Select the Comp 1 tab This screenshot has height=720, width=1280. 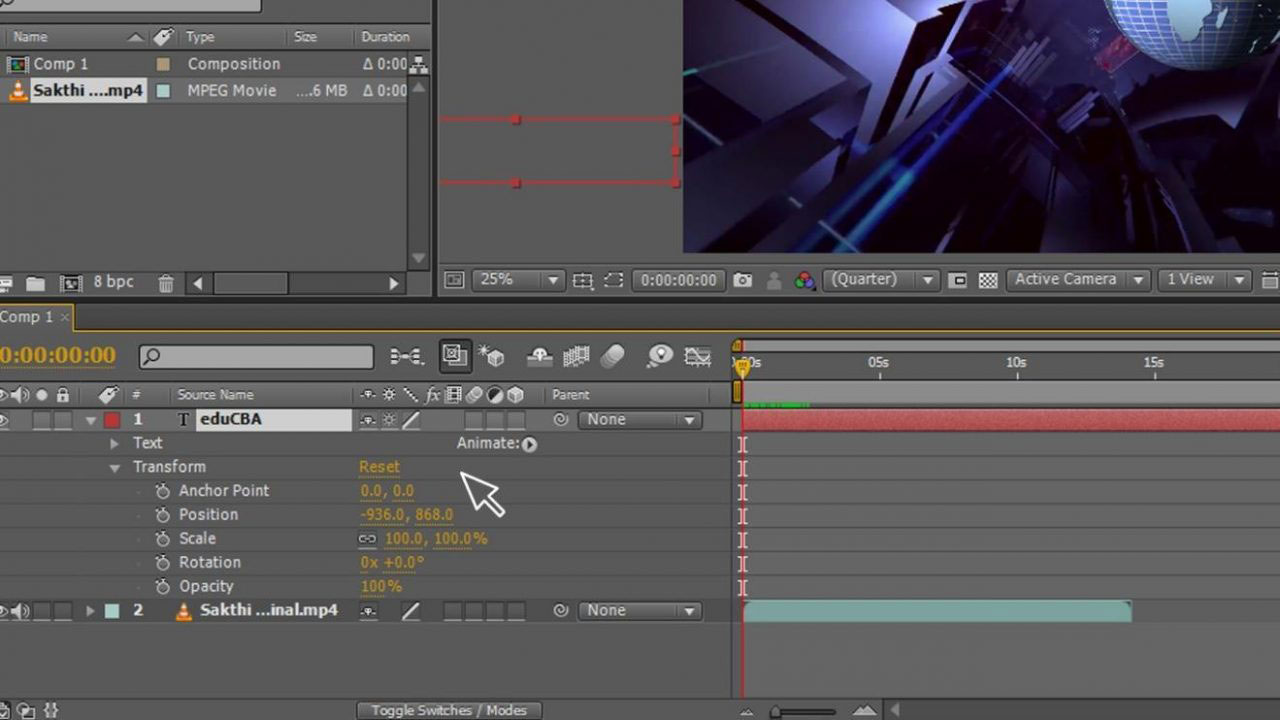28,317
